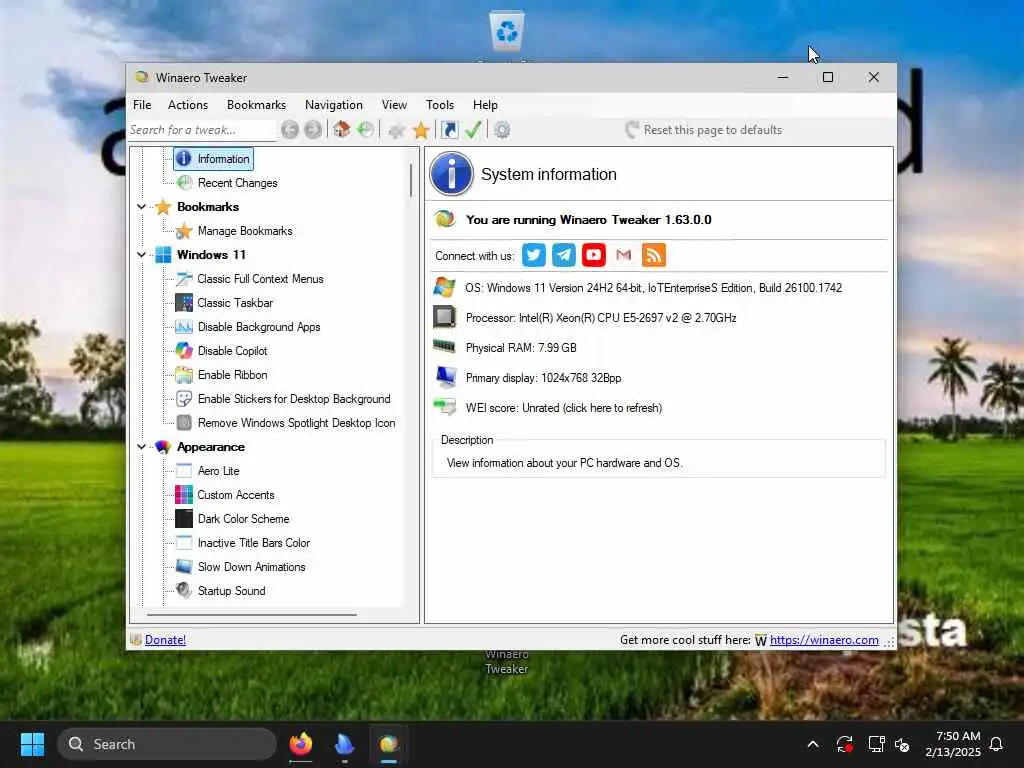Click the OS version info line

pyautogui.click(x=653, y=288)
